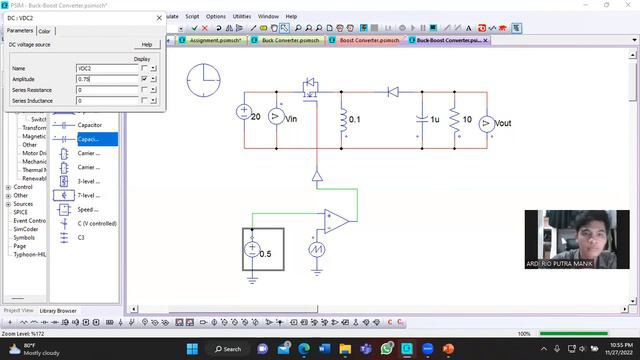Click the Help button in DC dialog
This screenshot has height=360, width=640.
coord(147,44)
